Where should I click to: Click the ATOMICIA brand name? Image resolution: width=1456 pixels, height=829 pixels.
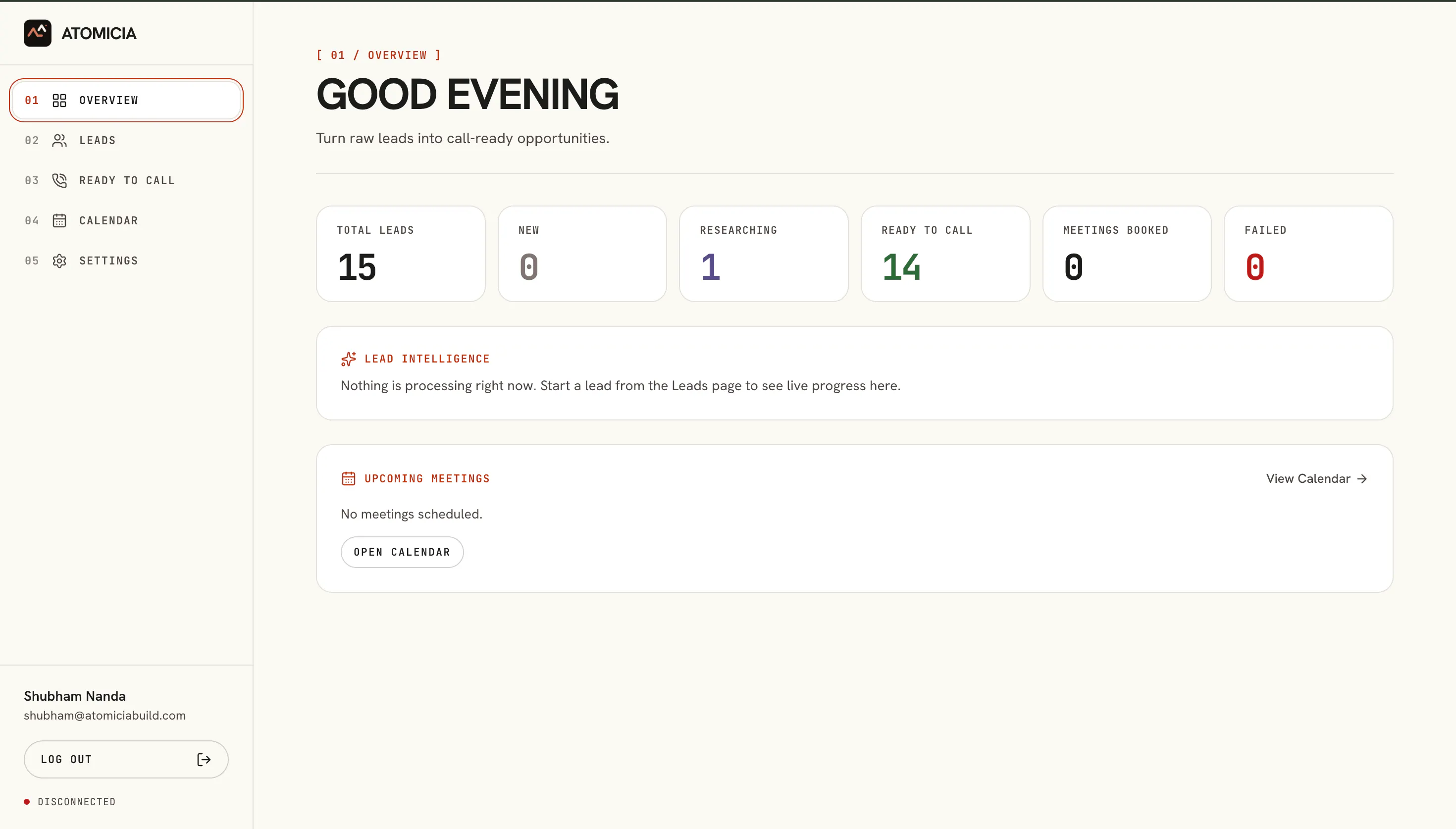[x=99, y=34]
